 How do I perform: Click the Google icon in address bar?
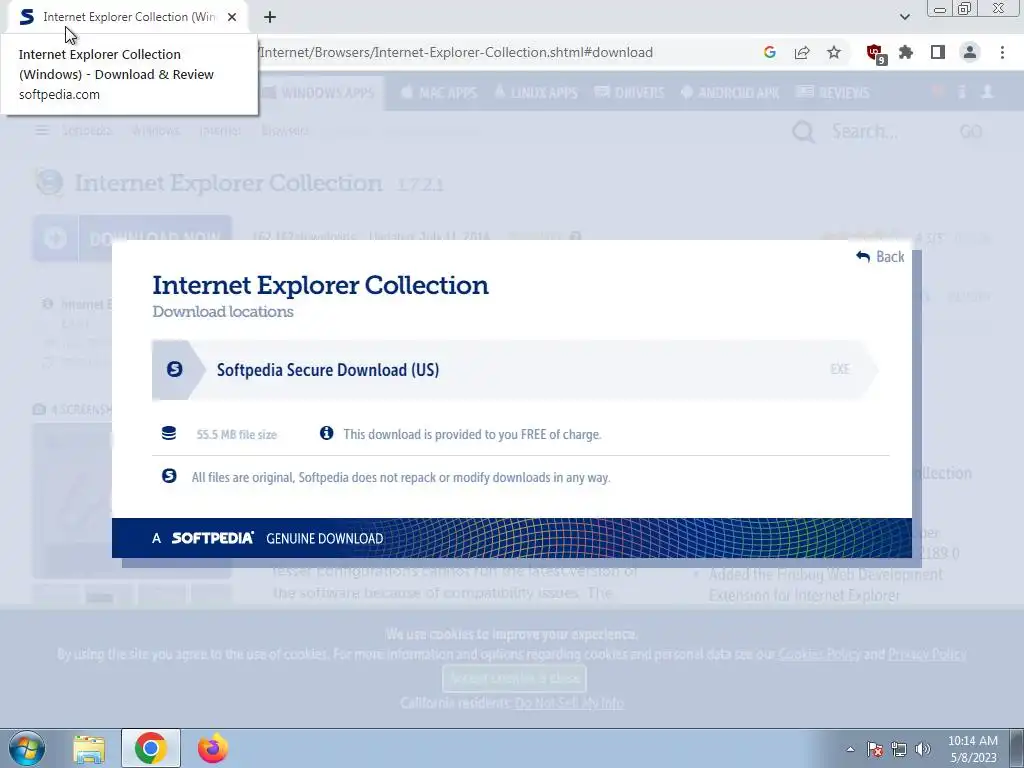769,52
